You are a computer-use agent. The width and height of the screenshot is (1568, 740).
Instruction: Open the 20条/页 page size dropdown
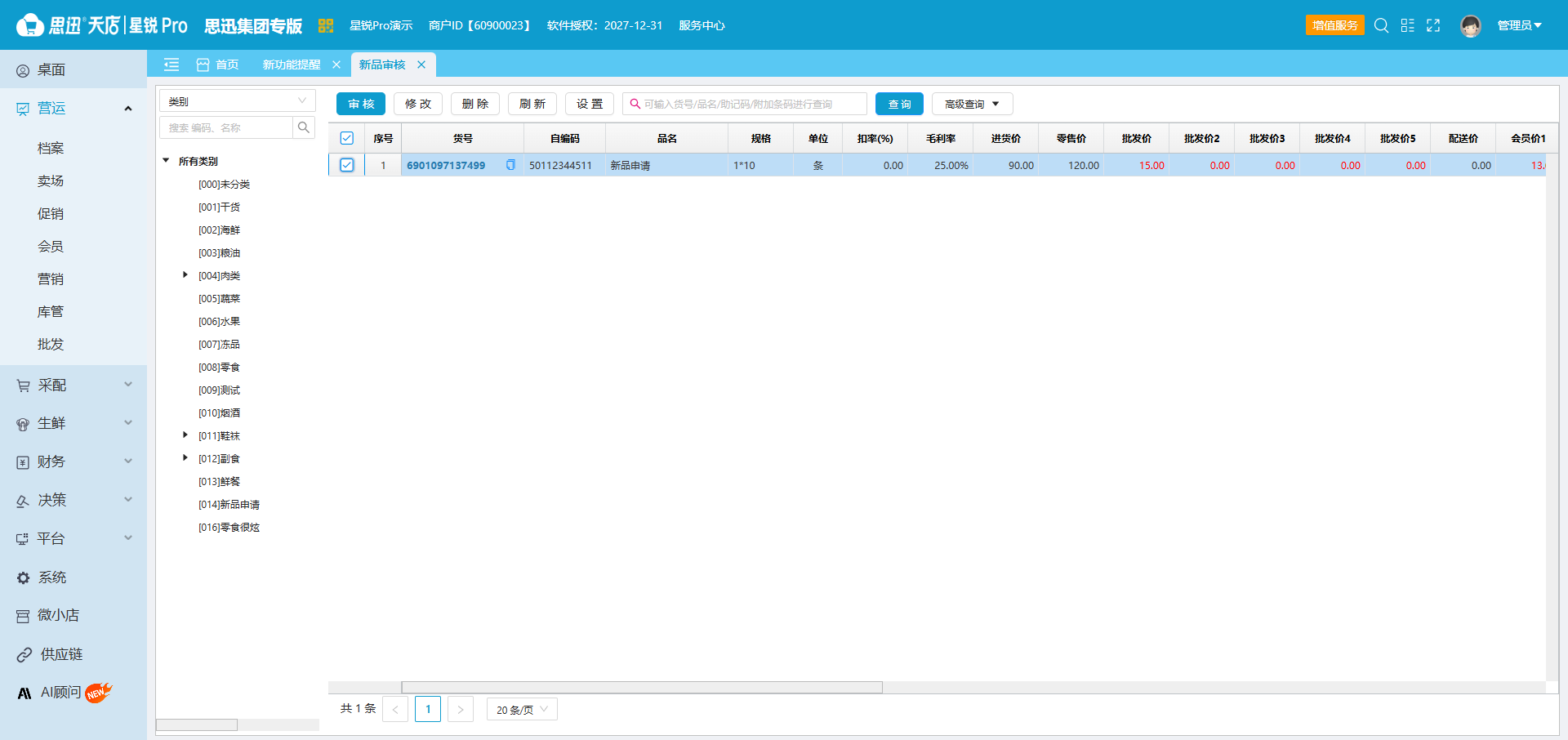[x=522, y=709]
